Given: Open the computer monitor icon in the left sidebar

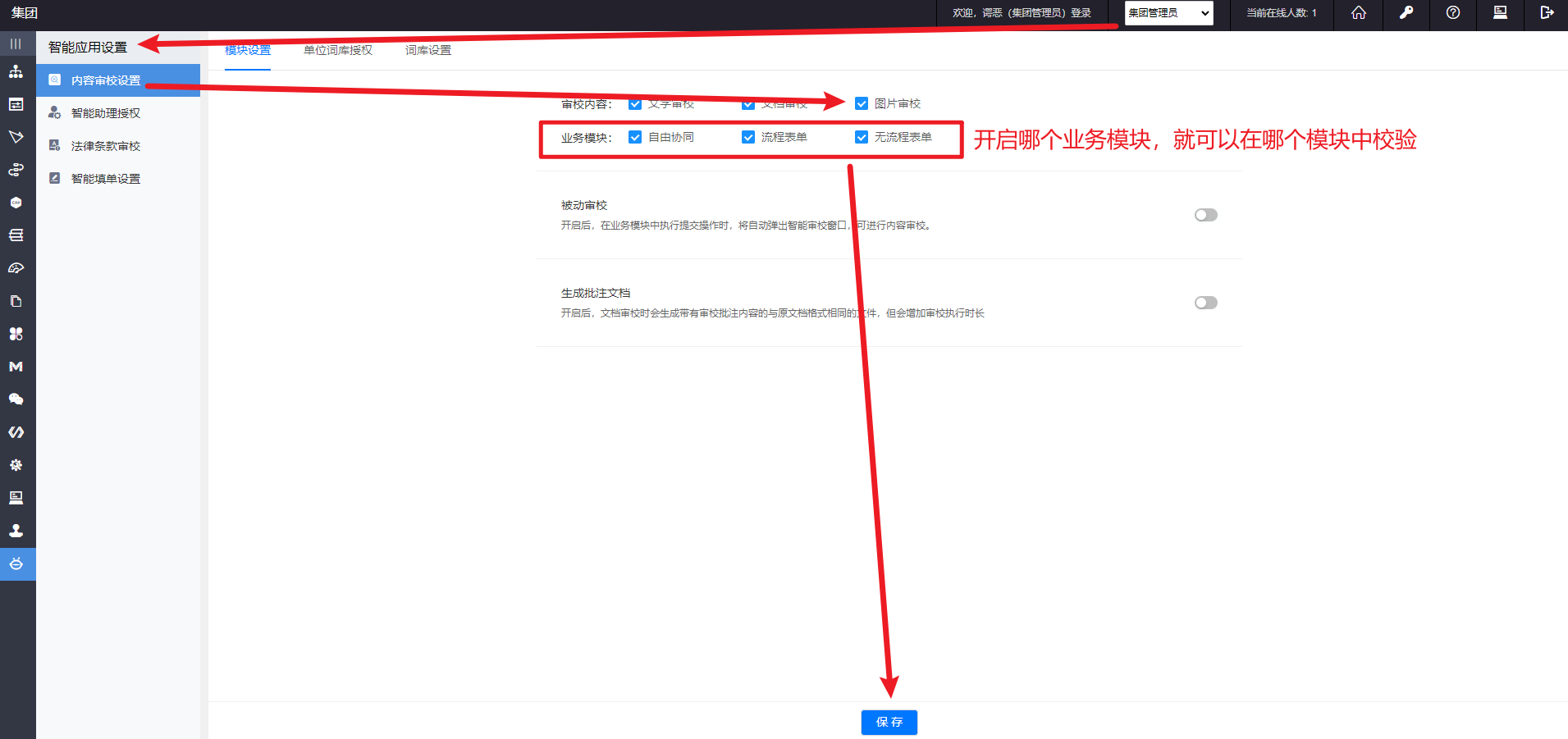Looking at the screenshot, I should [x=16, y=498].
